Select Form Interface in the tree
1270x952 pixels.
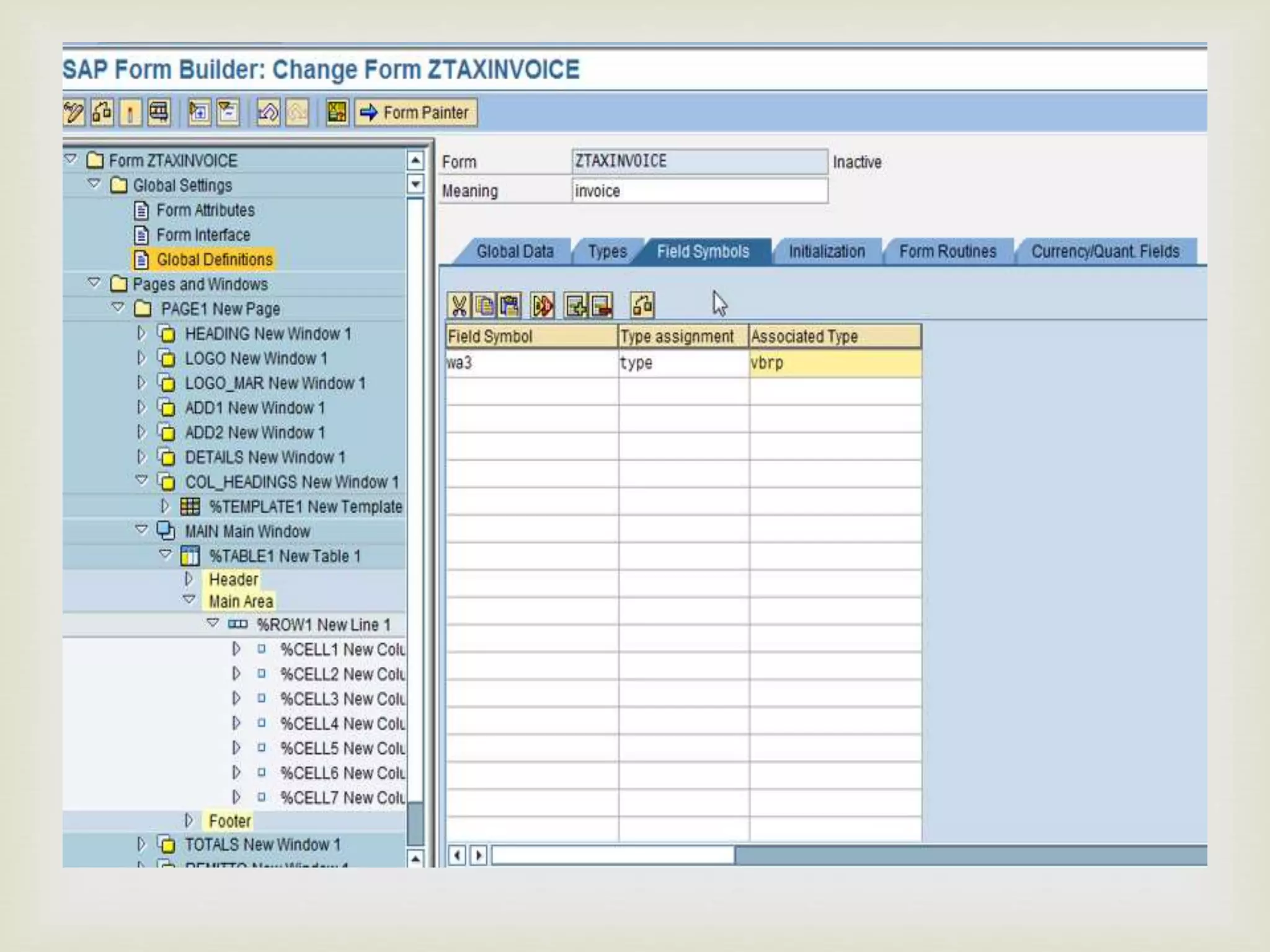tap(203, 235)
